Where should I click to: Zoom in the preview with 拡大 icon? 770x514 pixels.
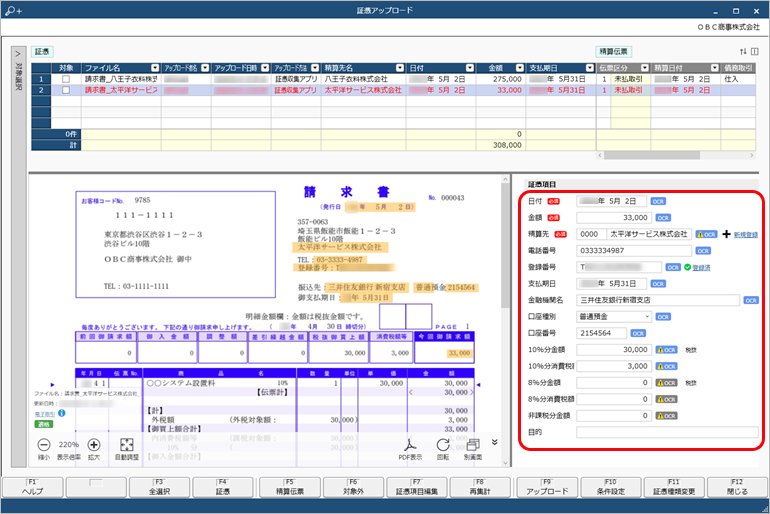point(94,445)
